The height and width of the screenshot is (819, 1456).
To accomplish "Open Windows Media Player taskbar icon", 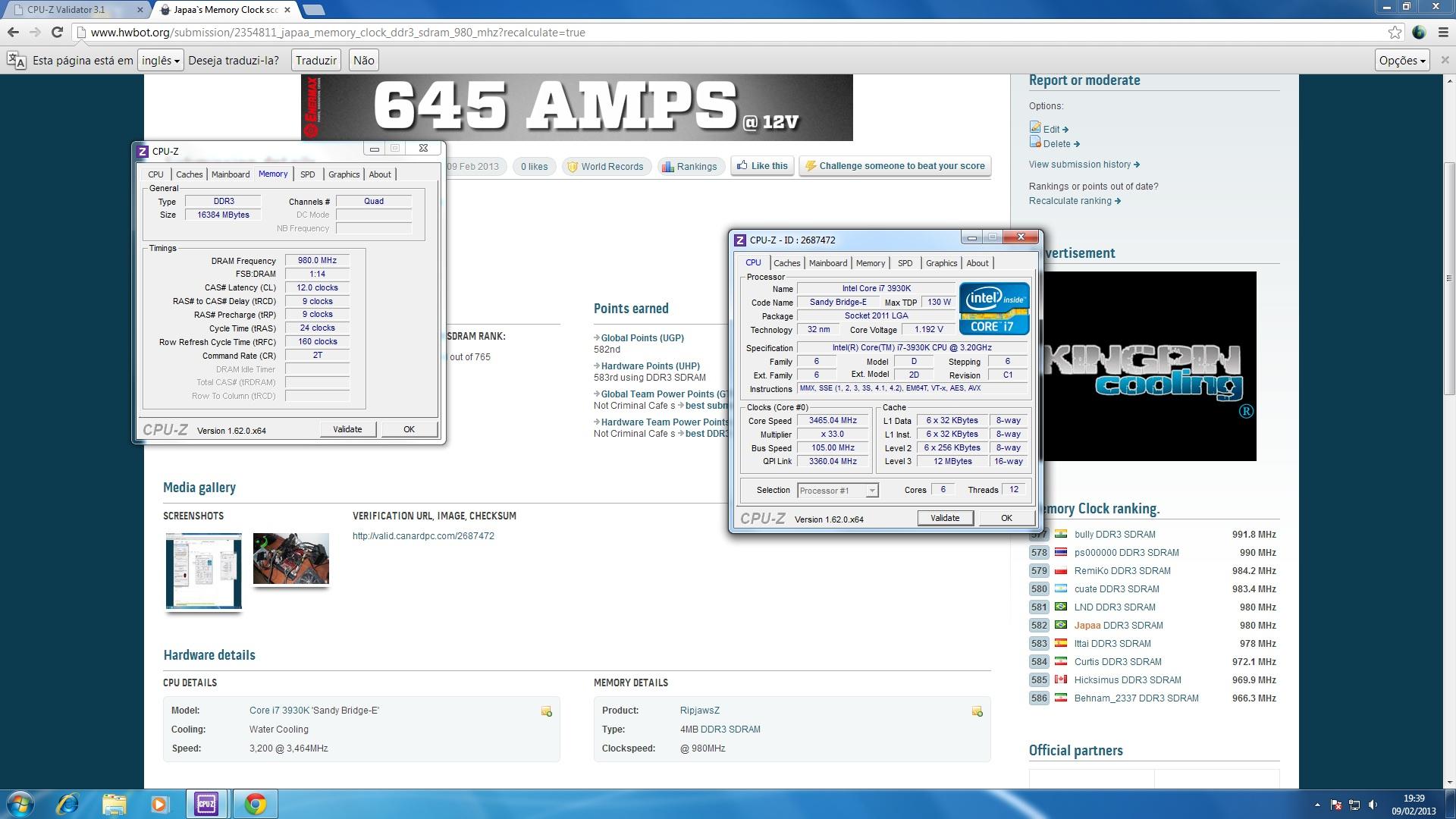I will tap(159, 804).
